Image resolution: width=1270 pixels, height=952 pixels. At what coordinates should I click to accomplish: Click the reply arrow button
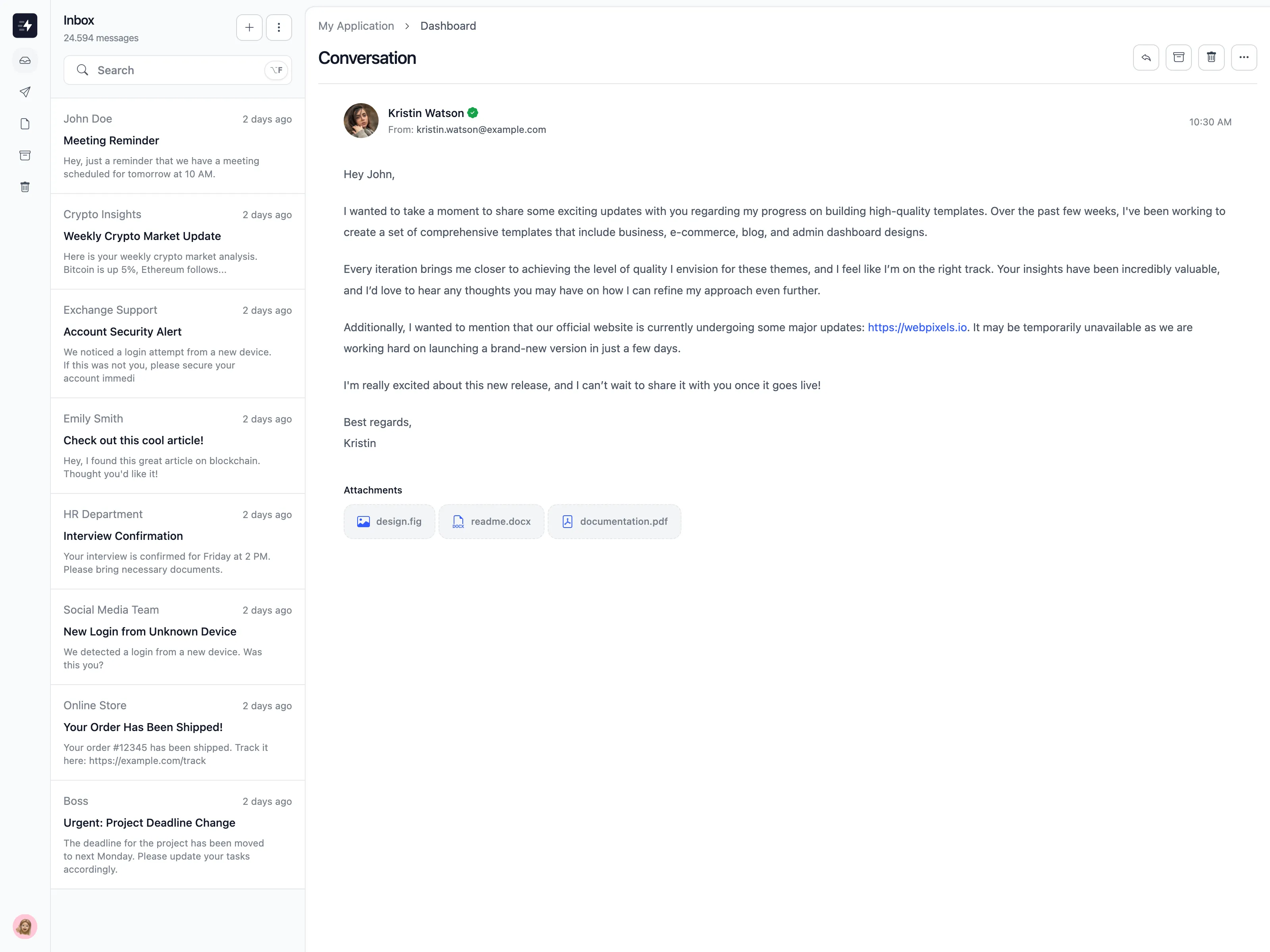(1145, 58)
